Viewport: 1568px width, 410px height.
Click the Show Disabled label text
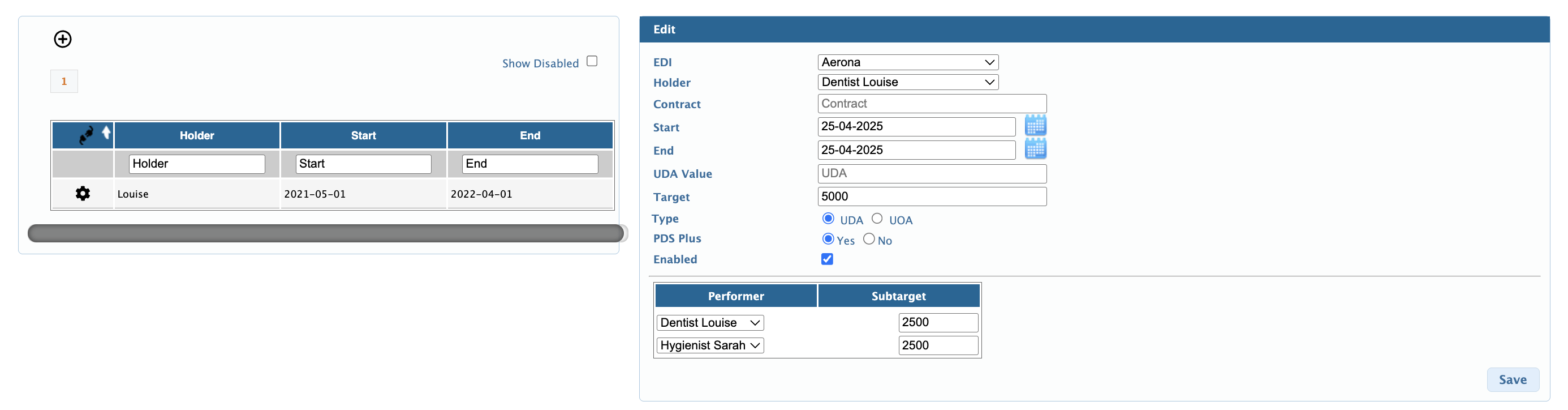click(540, 63)
